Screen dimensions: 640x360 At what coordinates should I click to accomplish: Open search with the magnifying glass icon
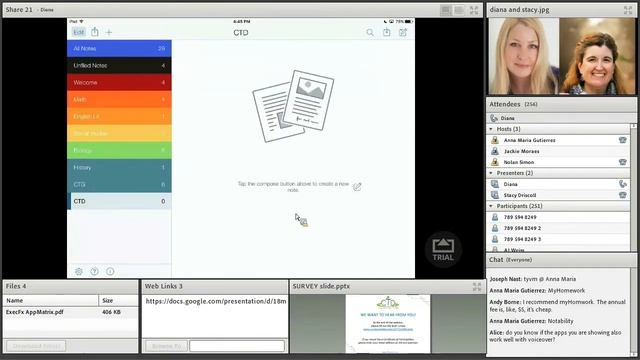click(370, 33)
